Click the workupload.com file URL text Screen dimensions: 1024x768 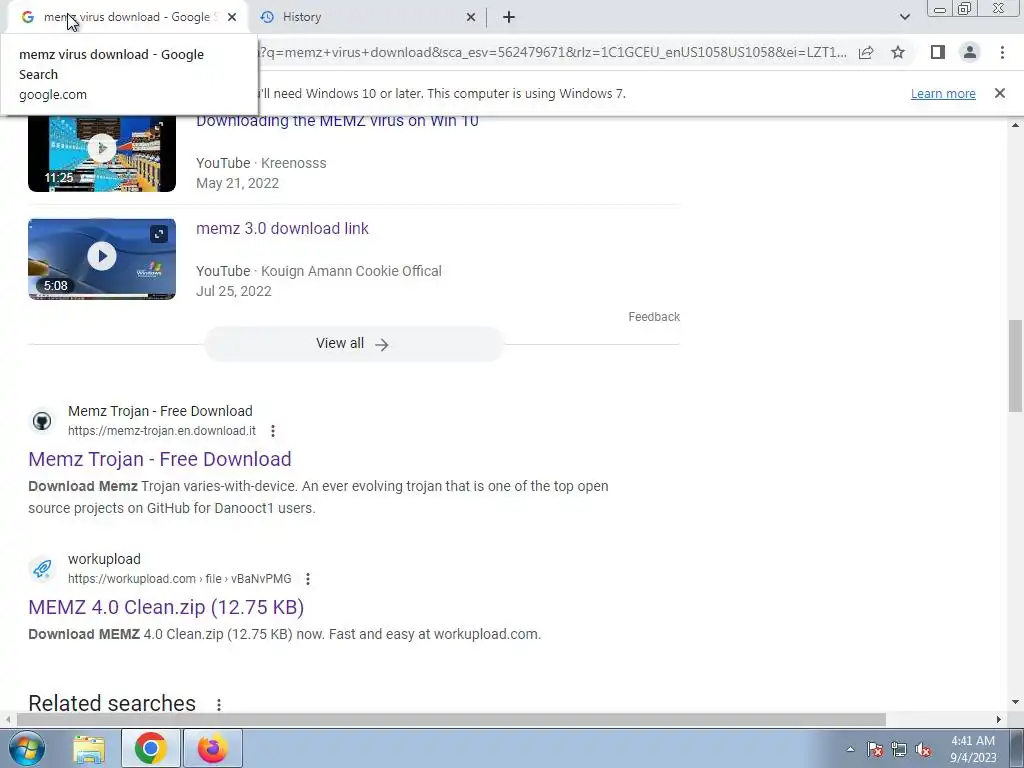click(180, 579)
